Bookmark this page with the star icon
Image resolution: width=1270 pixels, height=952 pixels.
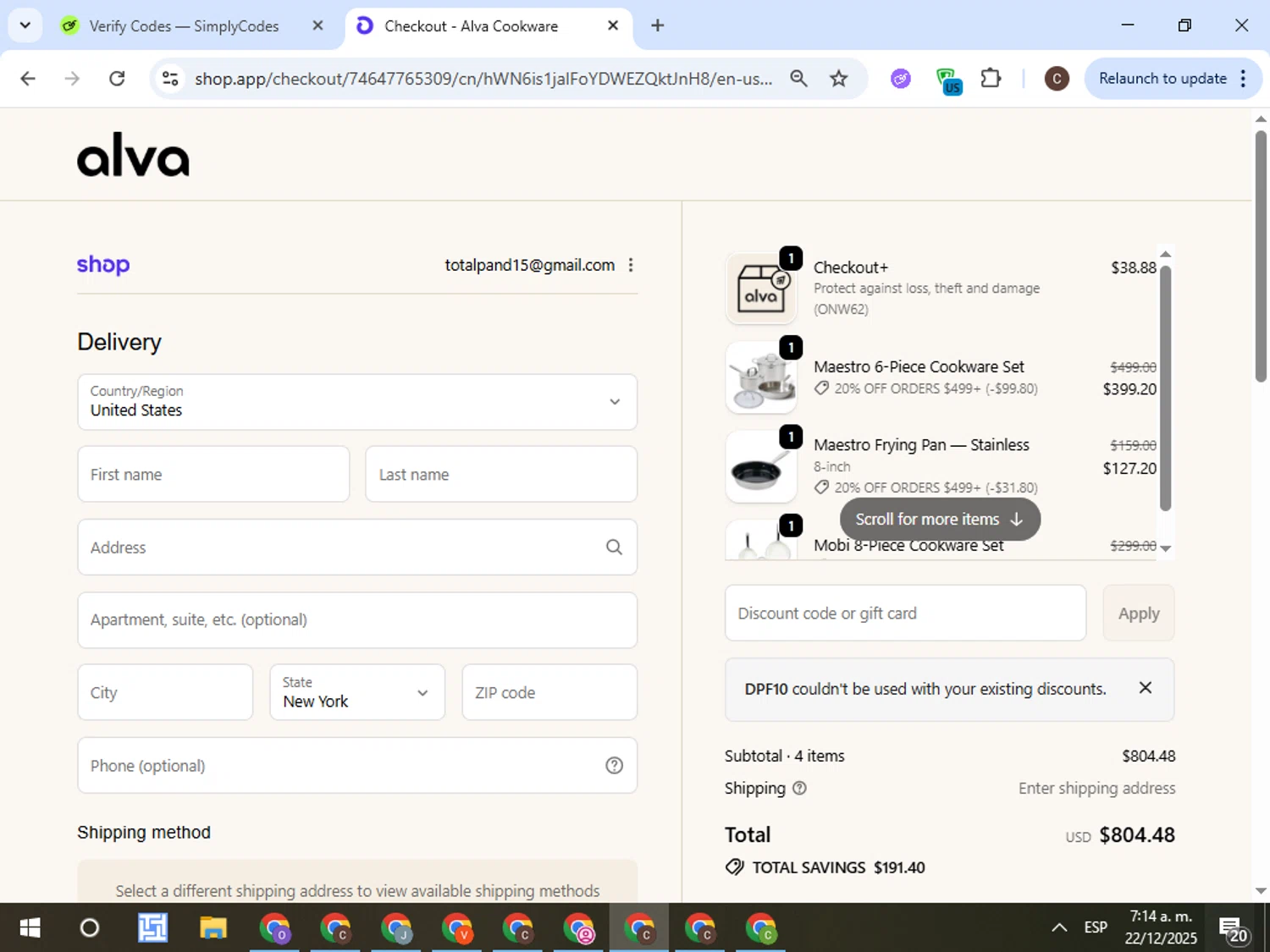838,79
